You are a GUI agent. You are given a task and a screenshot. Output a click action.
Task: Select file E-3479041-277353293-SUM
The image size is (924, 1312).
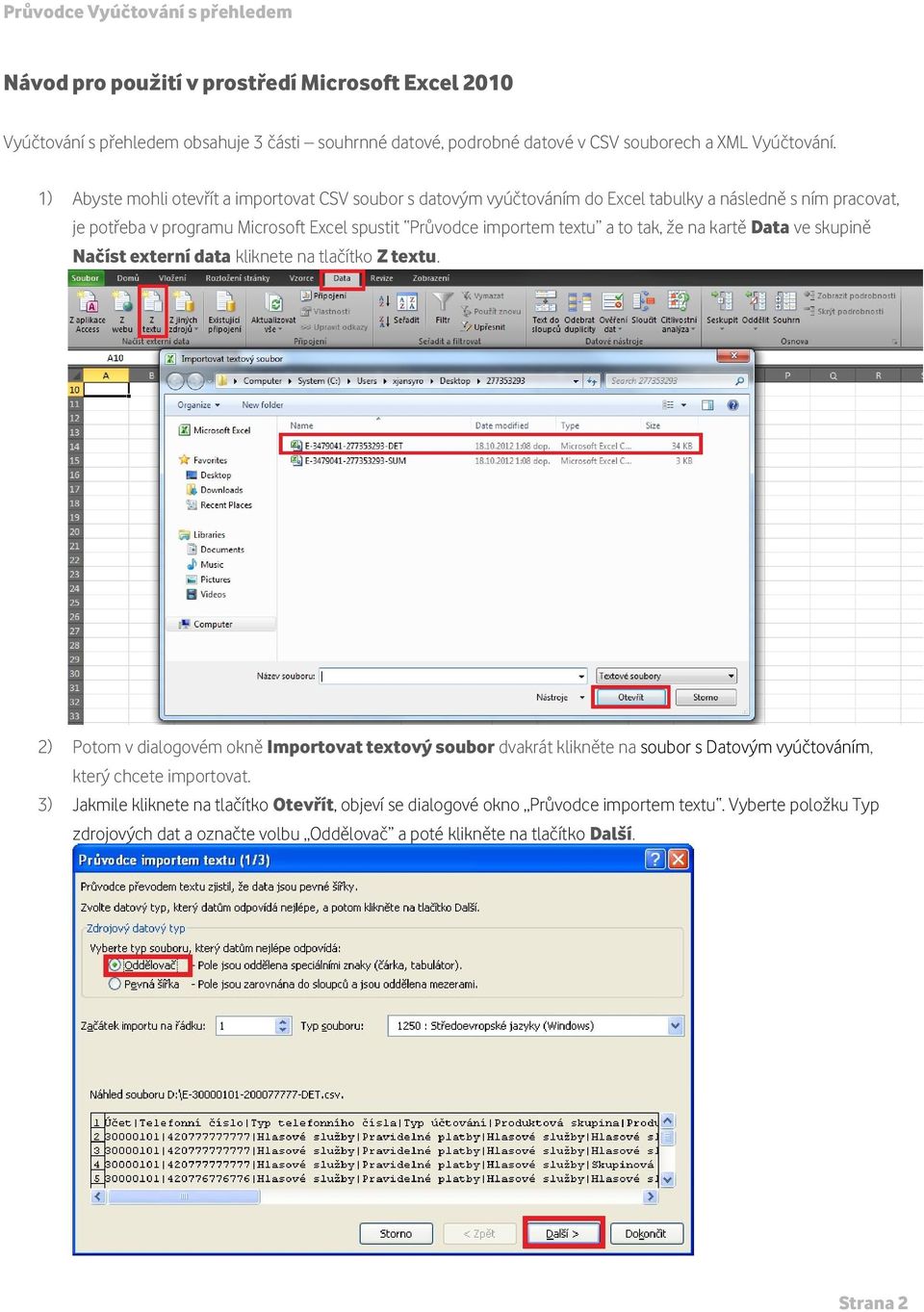click(x=492, y=461)
